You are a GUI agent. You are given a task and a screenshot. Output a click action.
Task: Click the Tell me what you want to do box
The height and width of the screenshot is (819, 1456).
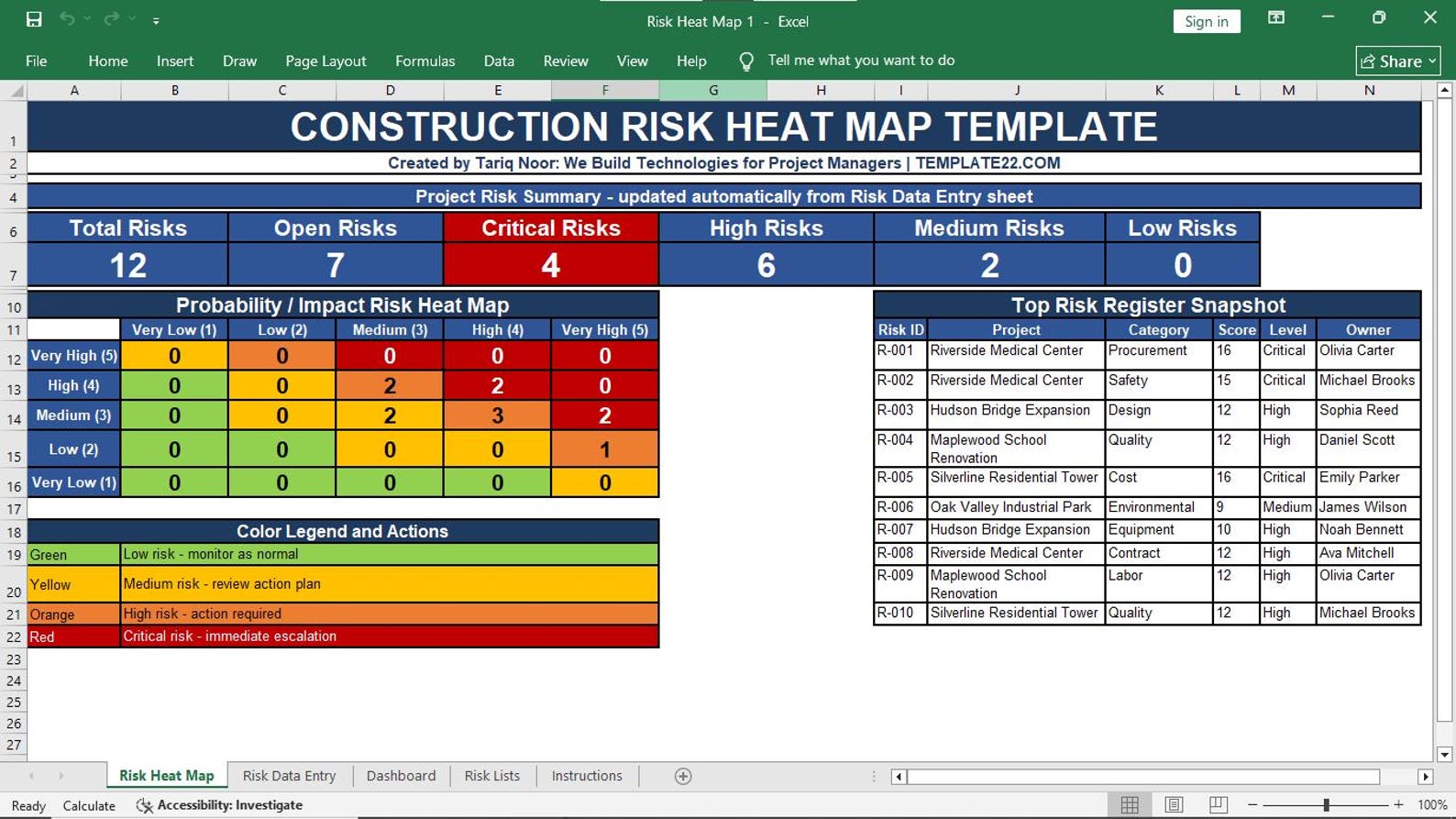(861, 61)
